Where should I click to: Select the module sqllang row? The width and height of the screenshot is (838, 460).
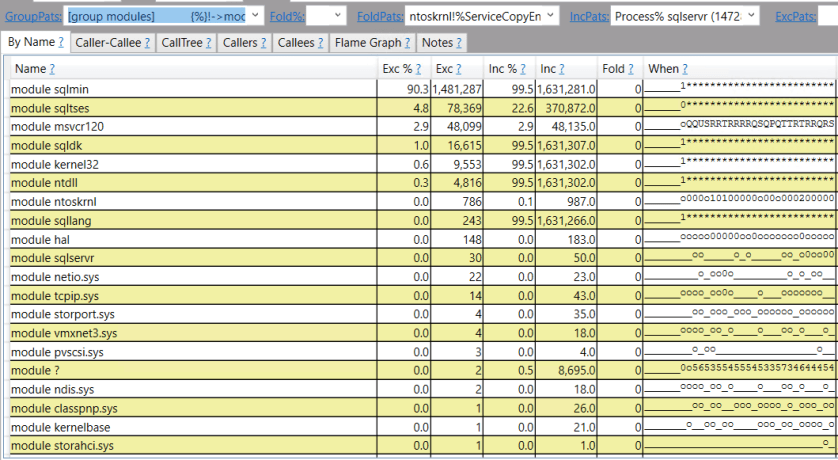[422, 220]
